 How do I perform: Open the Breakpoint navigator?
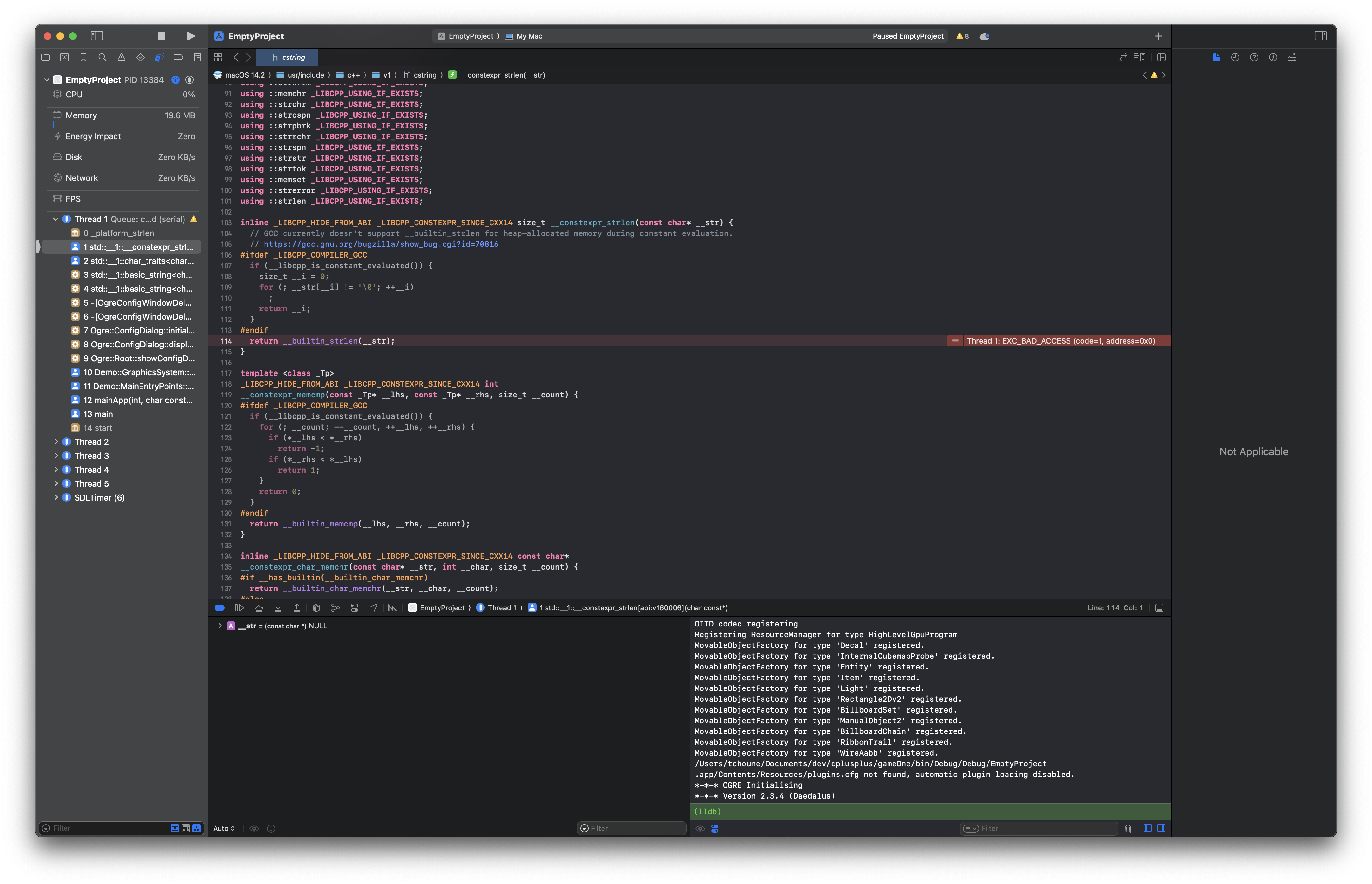coord(178,57)
